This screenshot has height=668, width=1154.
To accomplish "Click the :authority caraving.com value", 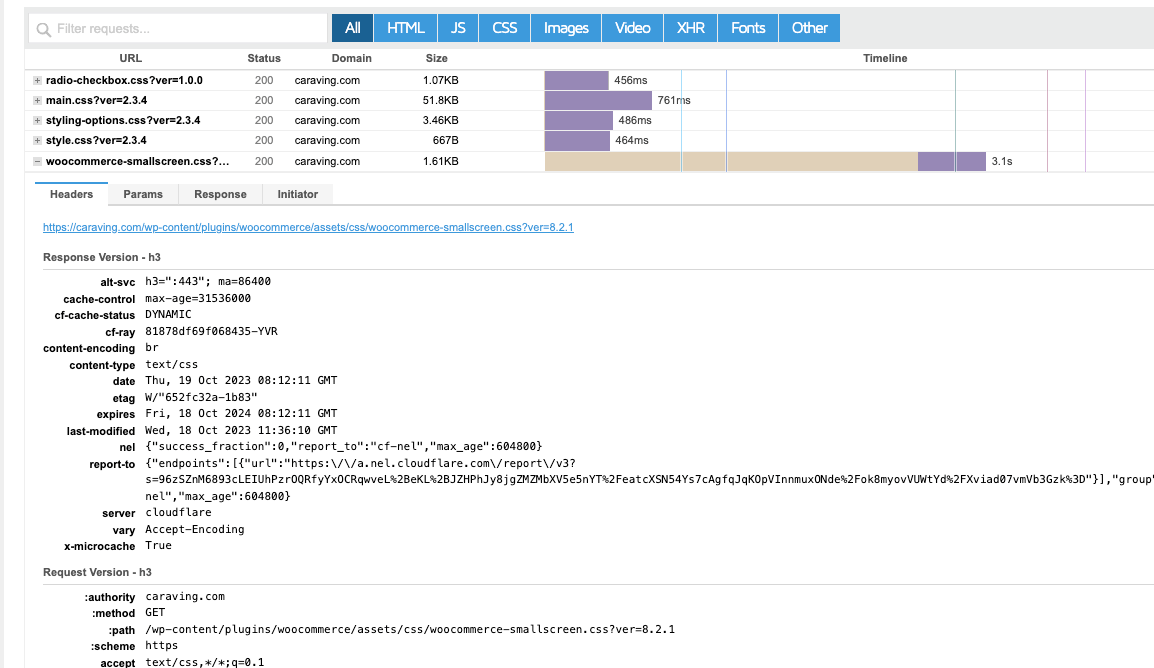I will (185, 596).
